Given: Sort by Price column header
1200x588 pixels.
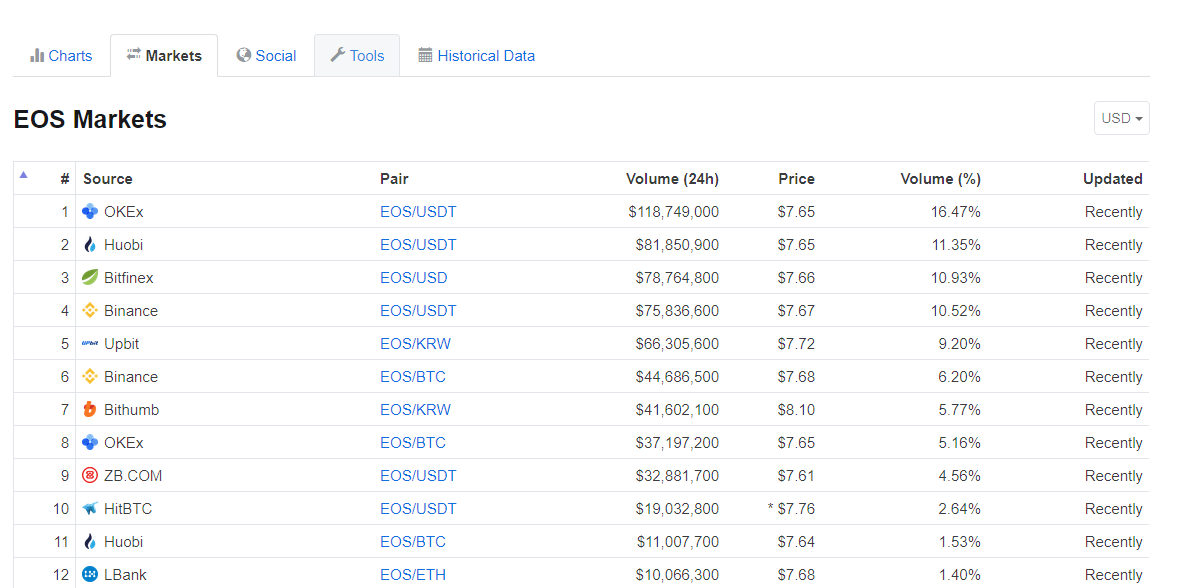Looking at the screenshot, I should 796,179.
